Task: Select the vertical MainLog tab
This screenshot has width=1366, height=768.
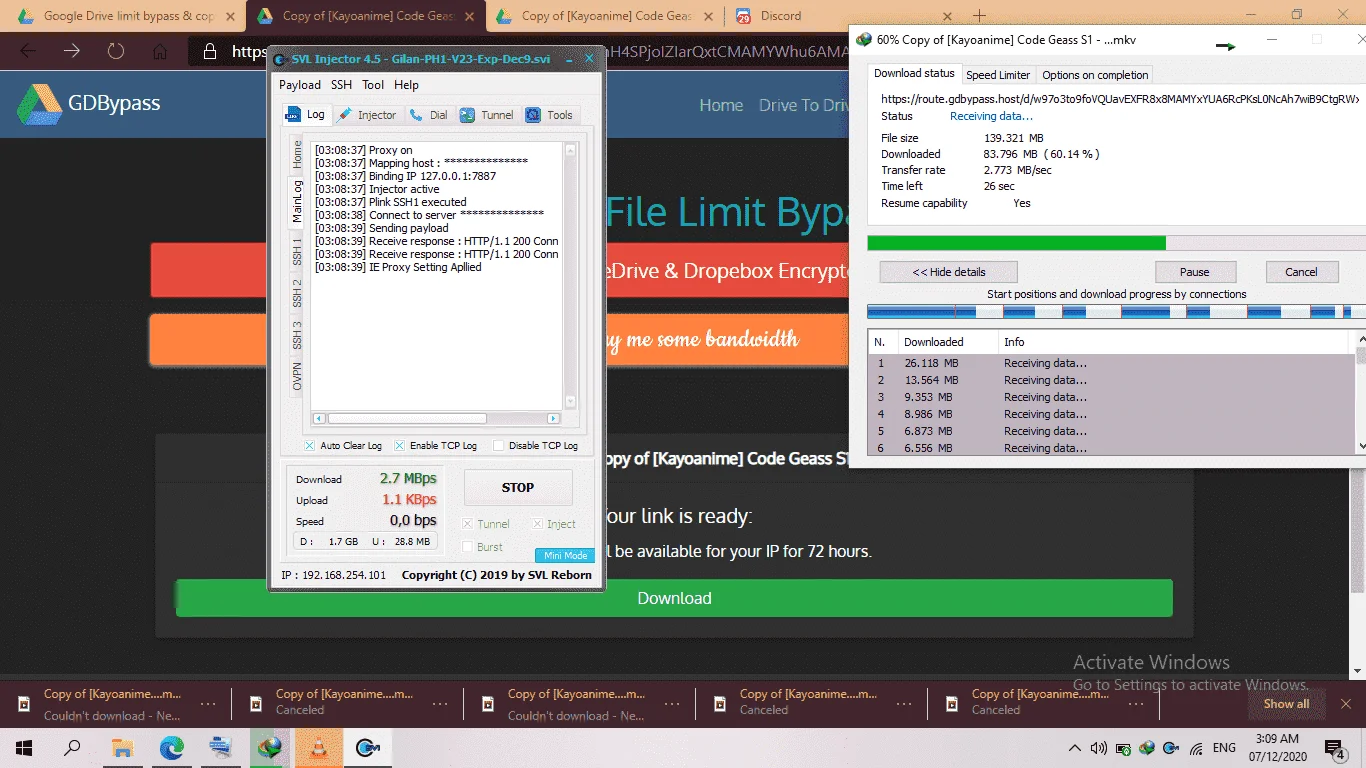Action: point(297,202)
